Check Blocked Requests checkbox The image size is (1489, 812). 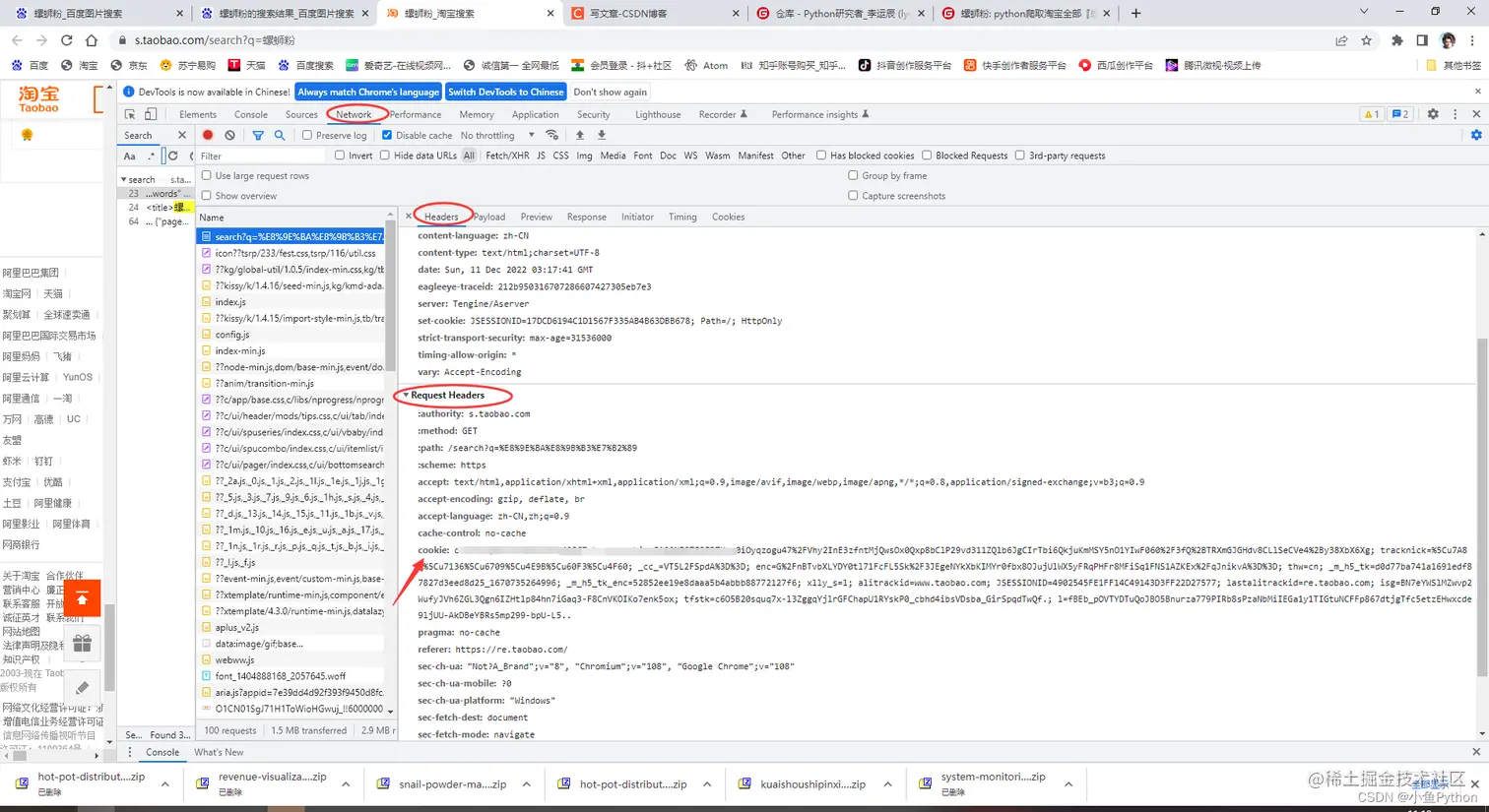point(927,156)
